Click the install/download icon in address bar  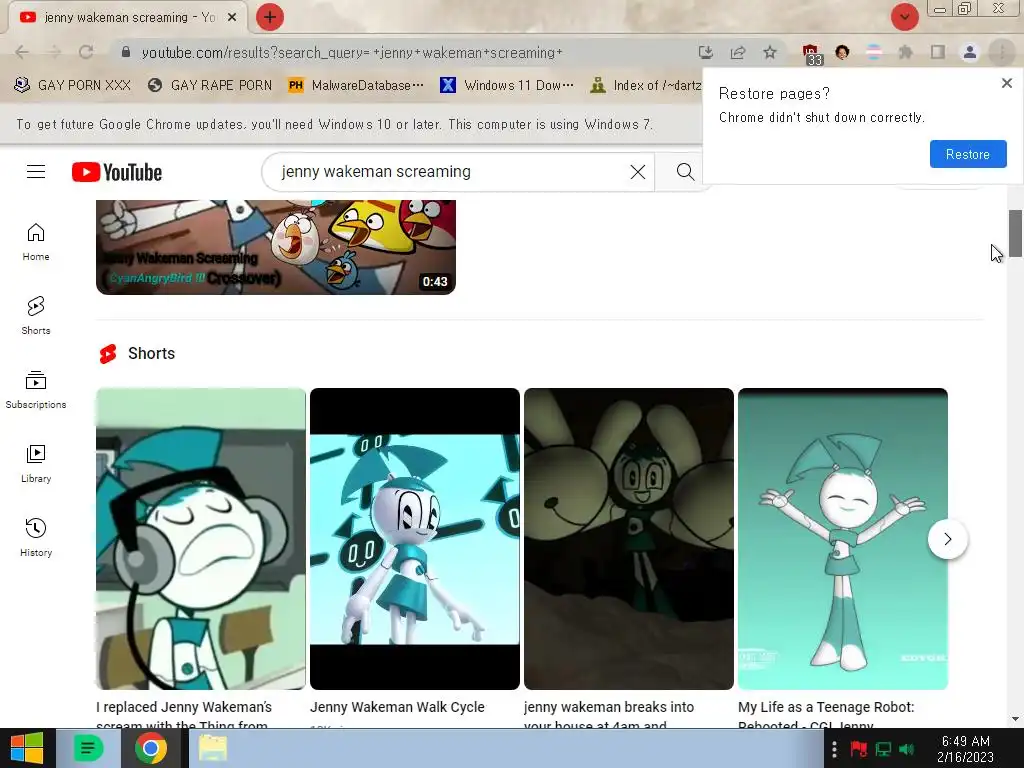pyautogui.click(x=705, y=52)
